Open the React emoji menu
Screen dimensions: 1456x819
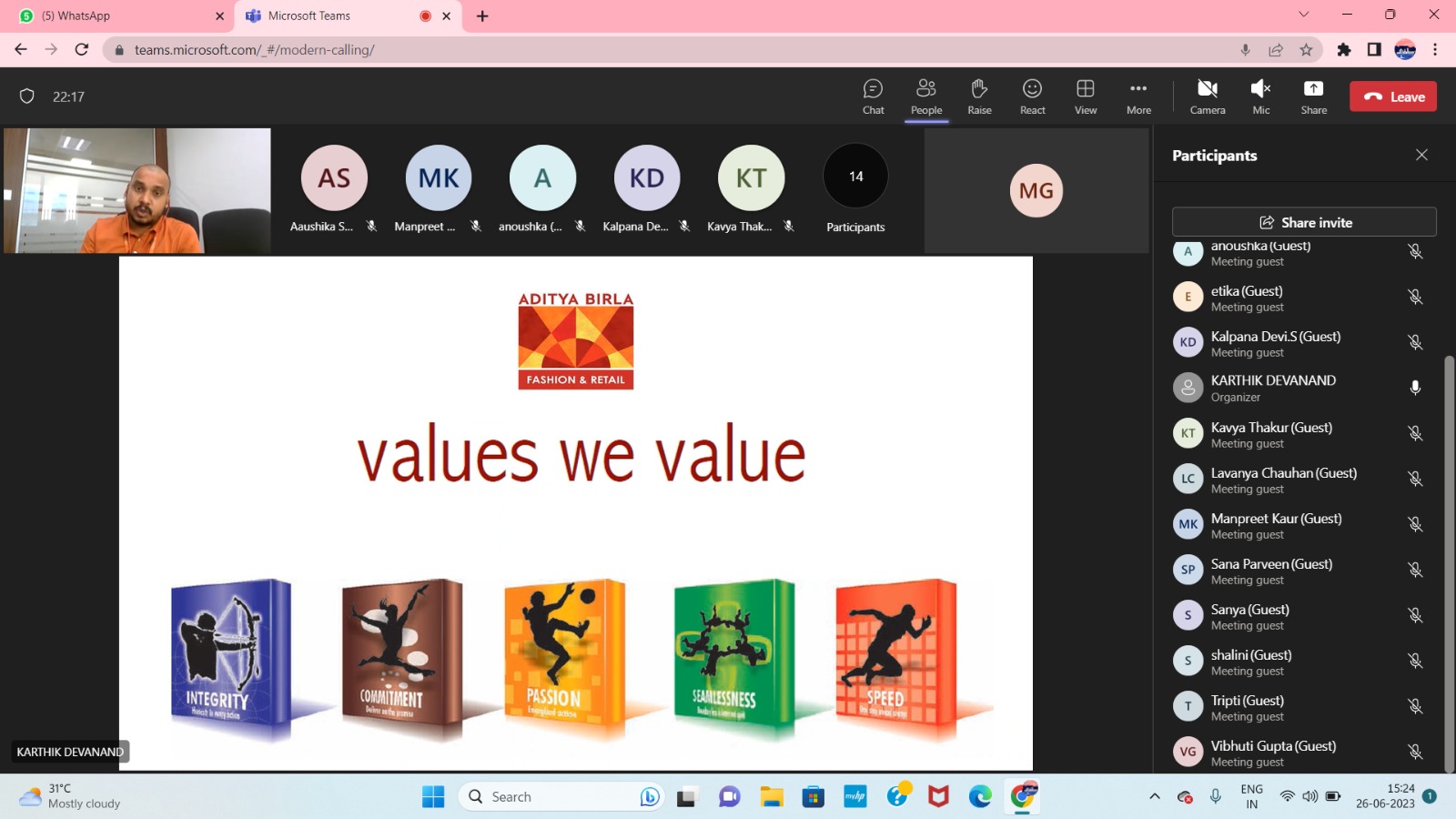click(x=1032, y=96)
